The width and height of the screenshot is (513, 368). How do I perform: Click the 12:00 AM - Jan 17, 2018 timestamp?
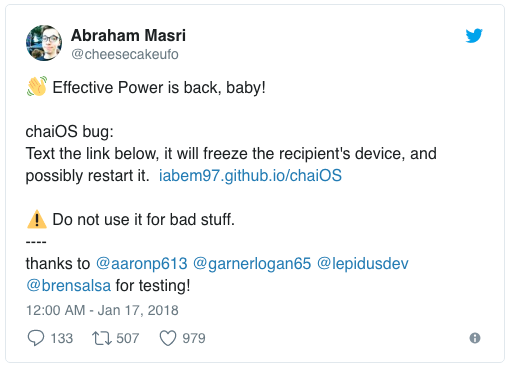[102, 310]
